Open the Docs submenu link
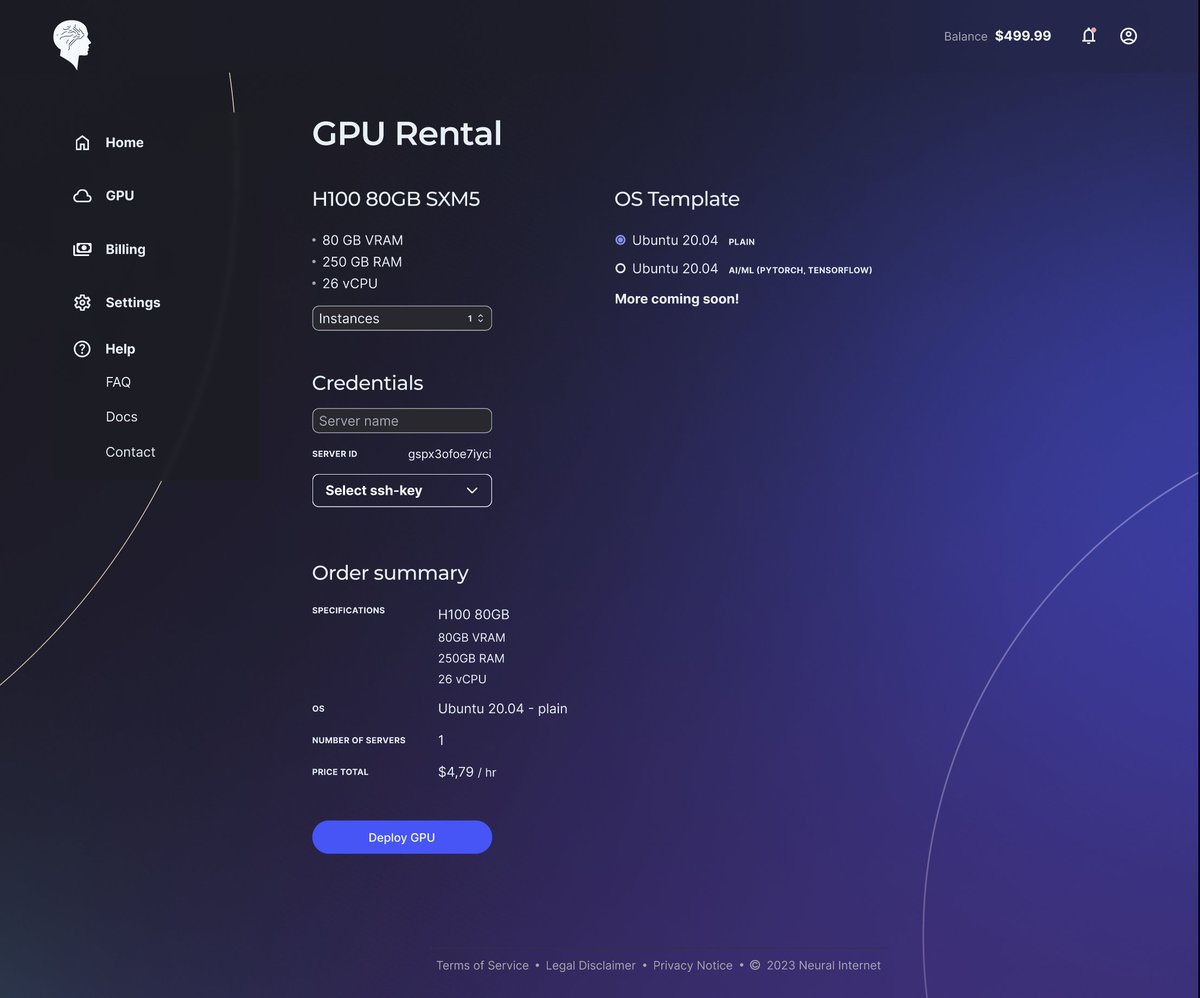The image size is (1200, 998). [121, 417]
